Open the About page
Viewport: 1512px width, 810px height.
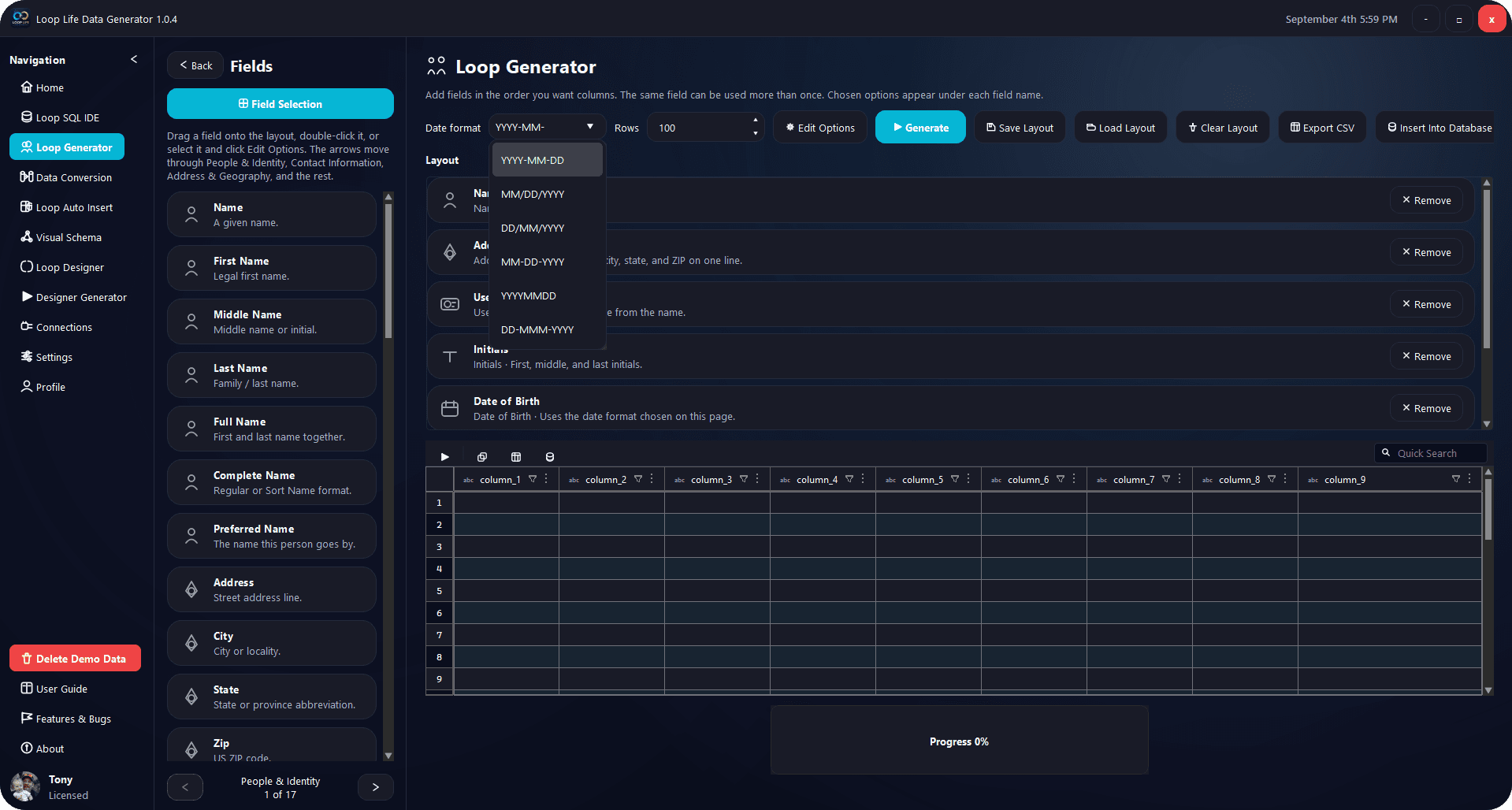(x=43, y=749)
